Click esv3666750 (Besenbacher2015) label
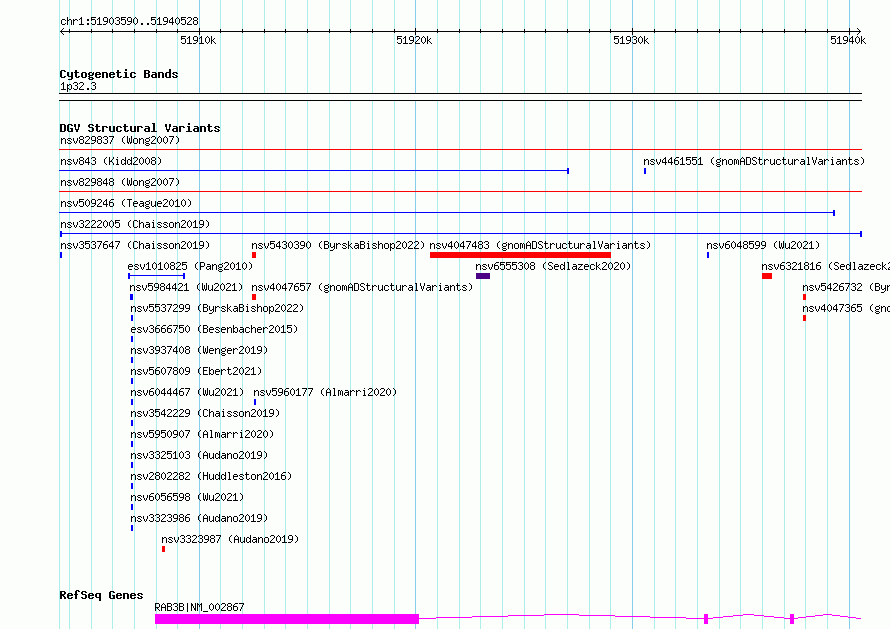Screen dimensions: 890x629 click(214, 329)
